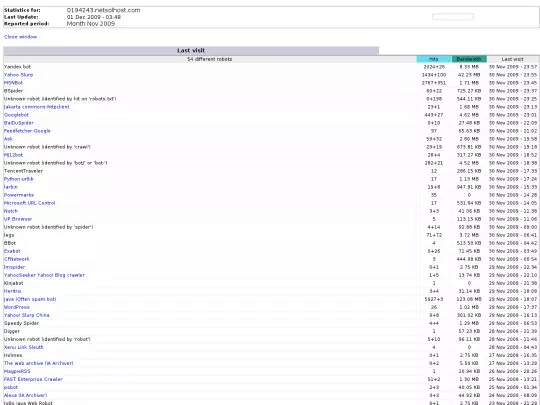
Task: Click the Last visit column header
Action: pyautogui.click(x=512, y=59)
